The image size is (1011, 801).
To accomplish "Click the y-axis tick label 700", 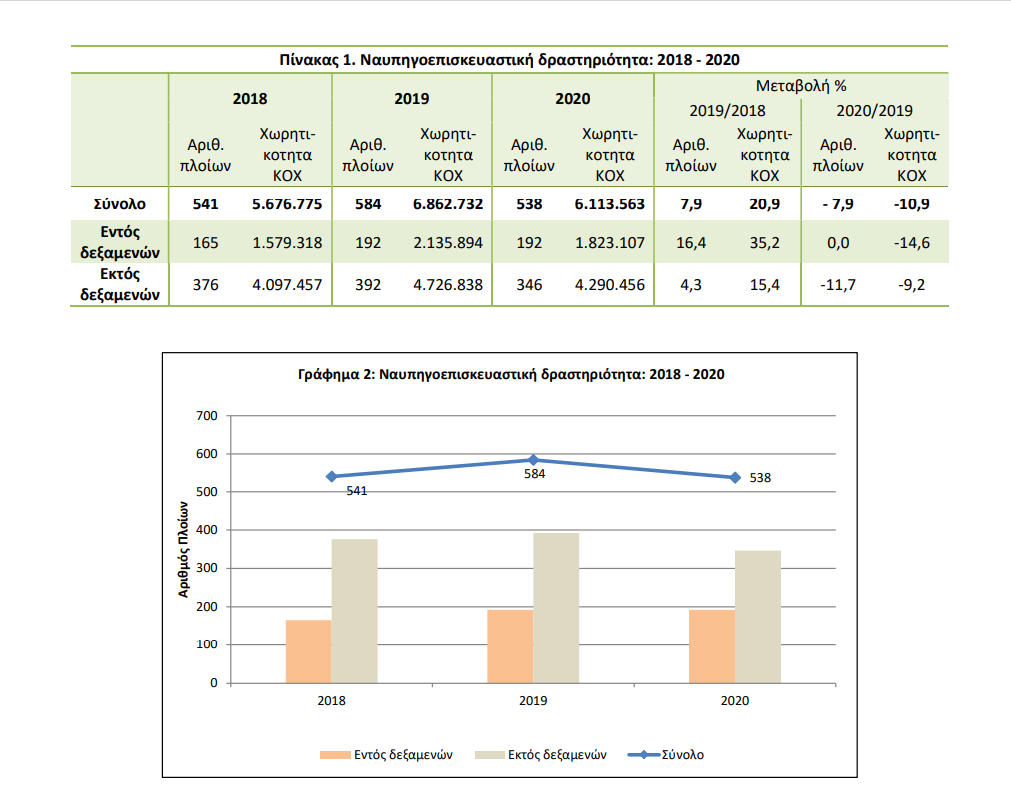I will coord(206,416).
